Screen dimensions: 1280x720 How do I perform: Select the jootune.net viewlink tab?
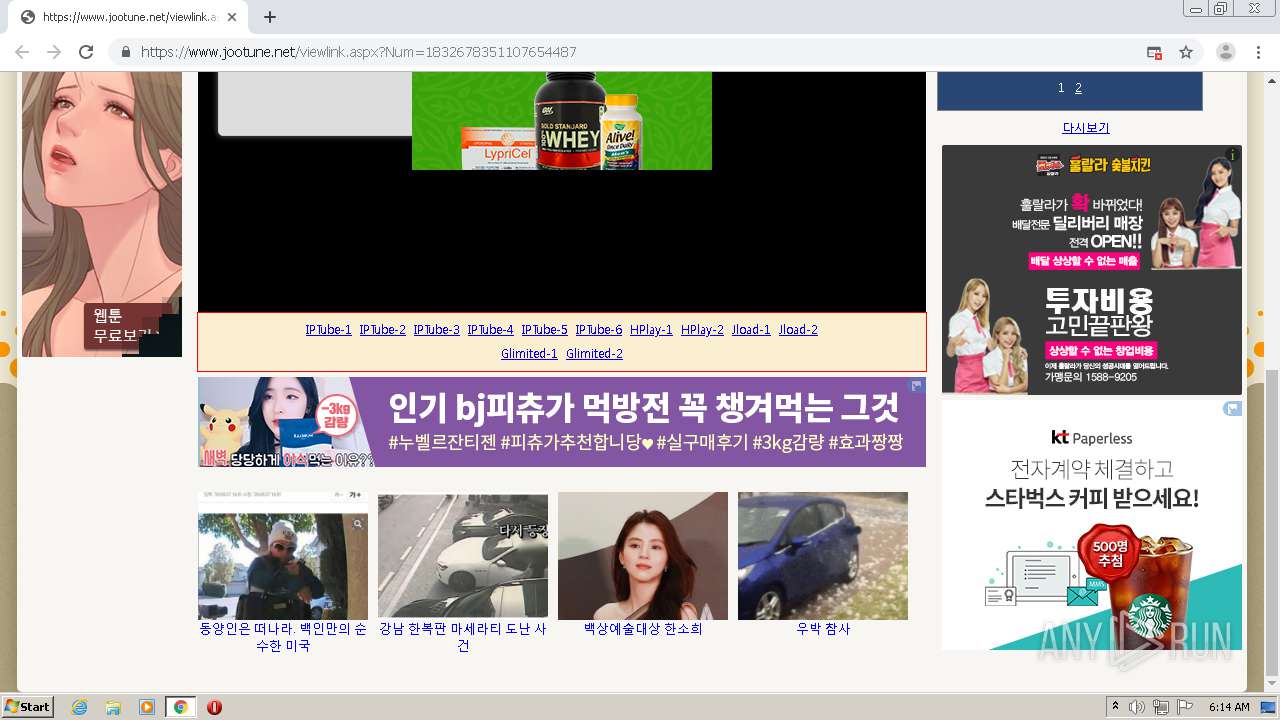127,17
